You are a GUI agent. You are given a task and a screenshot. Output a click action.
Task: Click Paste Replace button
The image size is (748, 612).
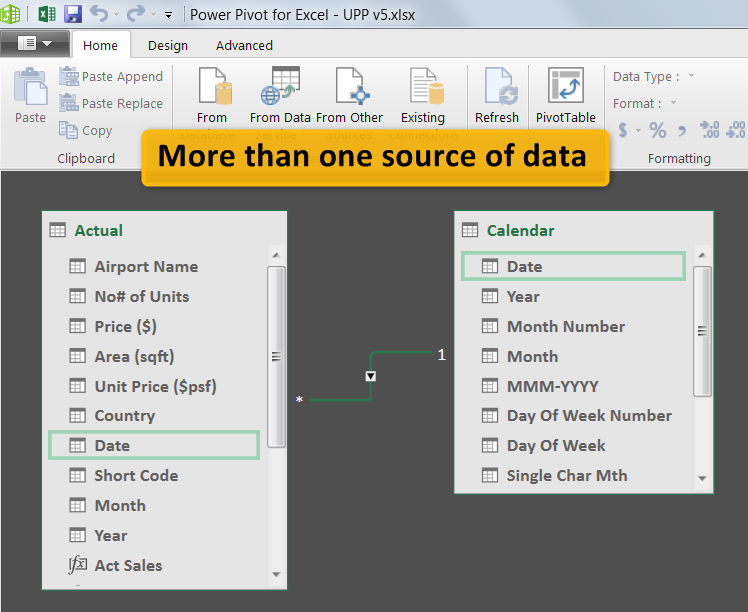click(x=111, y=104)
